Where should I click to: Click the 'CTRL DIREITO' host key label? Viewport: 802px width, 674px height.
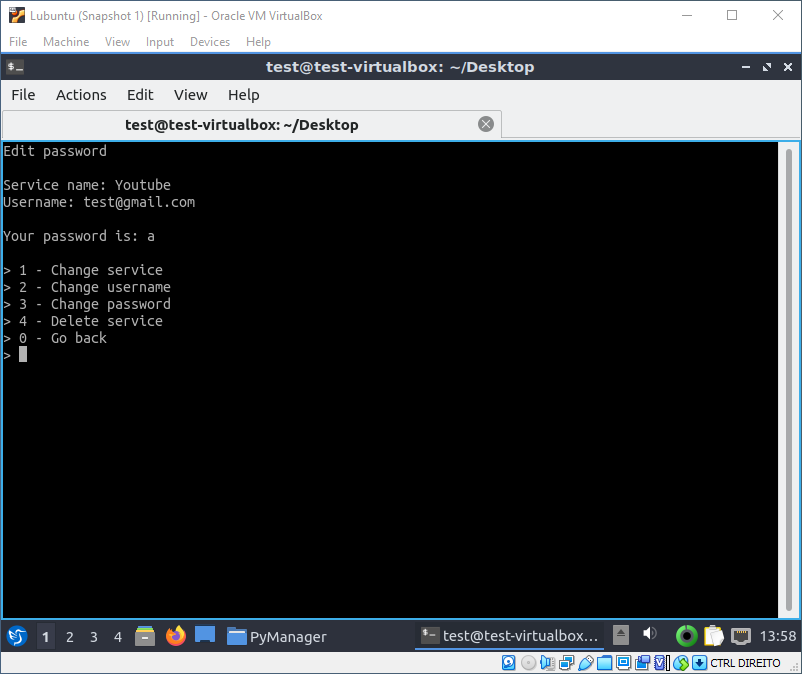coord(745,663)
